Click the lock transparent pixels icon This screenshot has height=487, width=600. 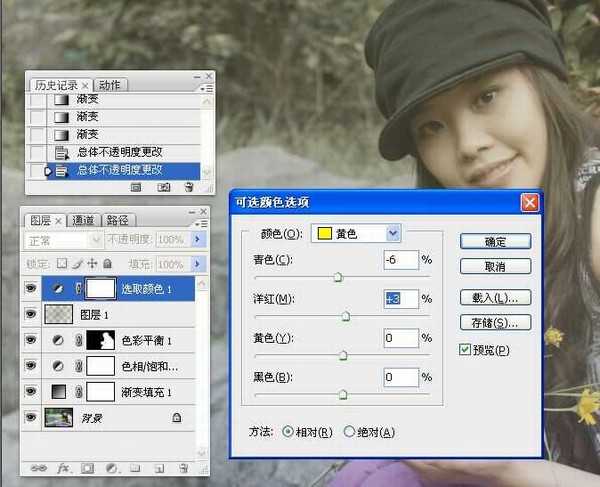point(62,264)
